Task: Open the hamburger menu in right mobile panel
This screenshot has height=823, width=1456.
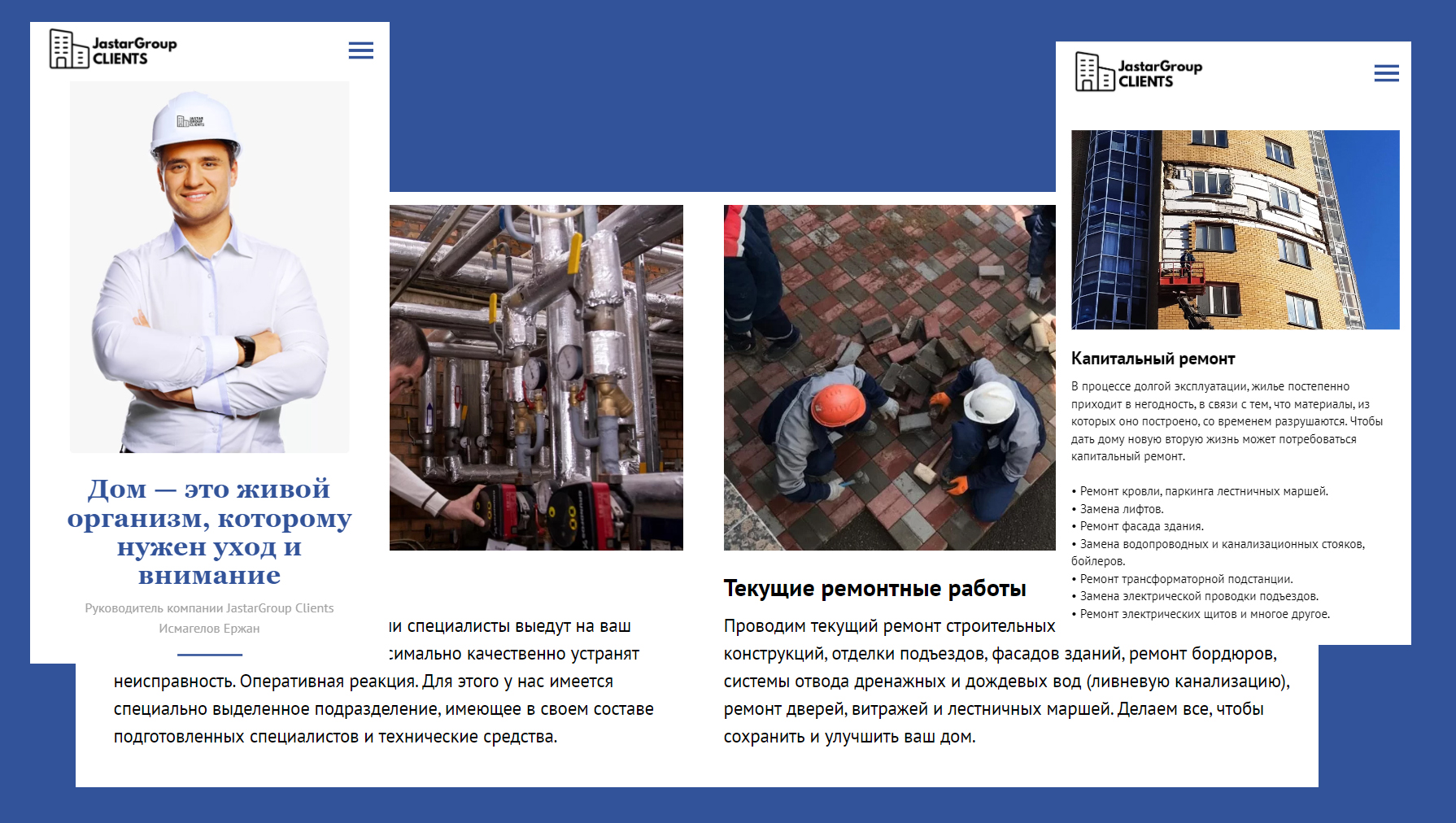Action: coord(1386,73)
